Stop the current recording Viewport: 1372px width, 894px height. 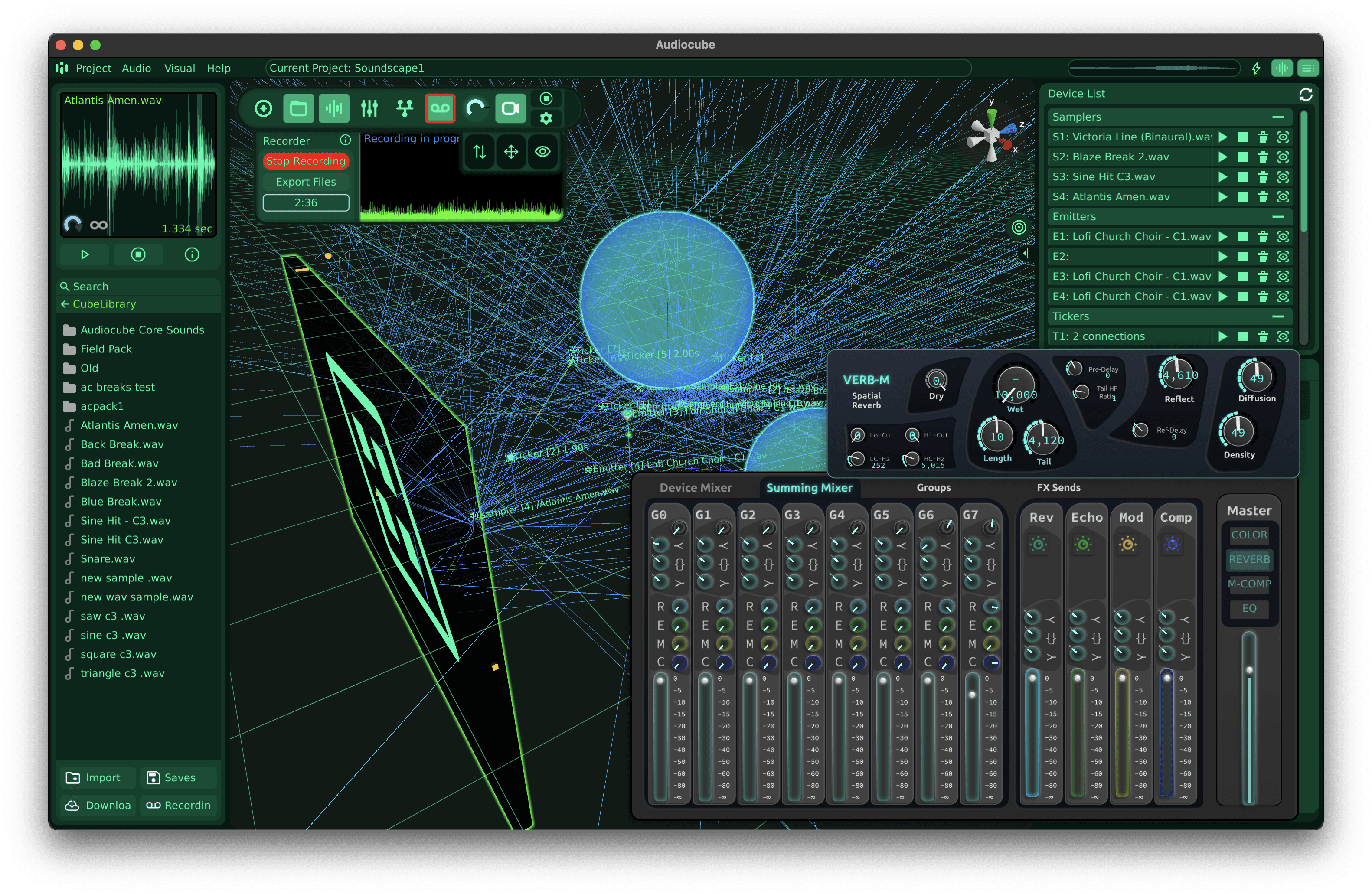tap(306, 161)
